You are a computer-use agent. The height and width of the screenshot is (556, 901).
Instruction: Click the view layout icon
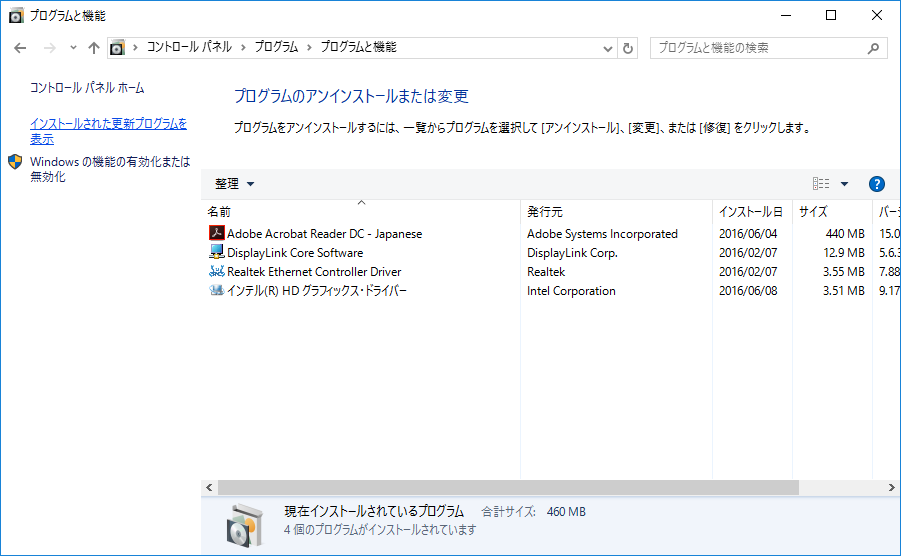point(821,184)
